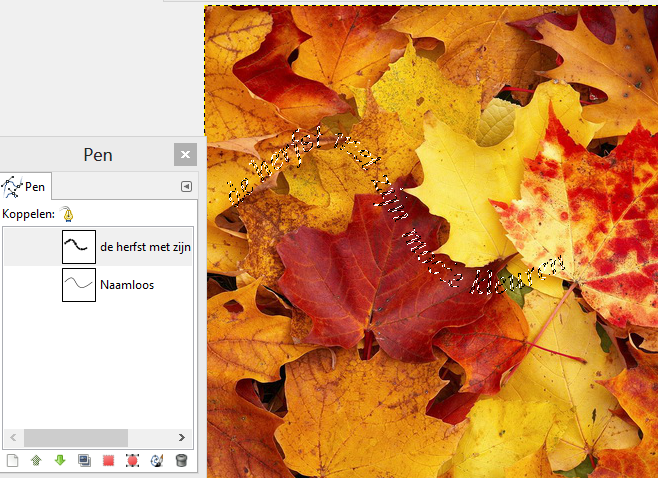Image resolution: width=658 pixels, height=478 pixels.
Task: Lower the selected path with green down arrow
Action: [61, 461]
